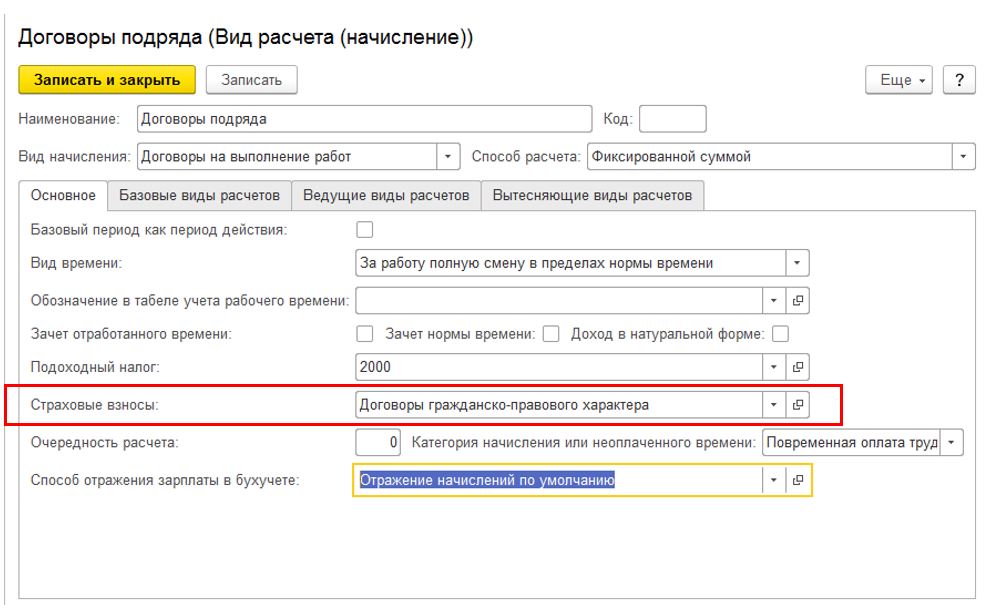Toggle Зачет отработанного времени checkbox

tap(365, 334)
